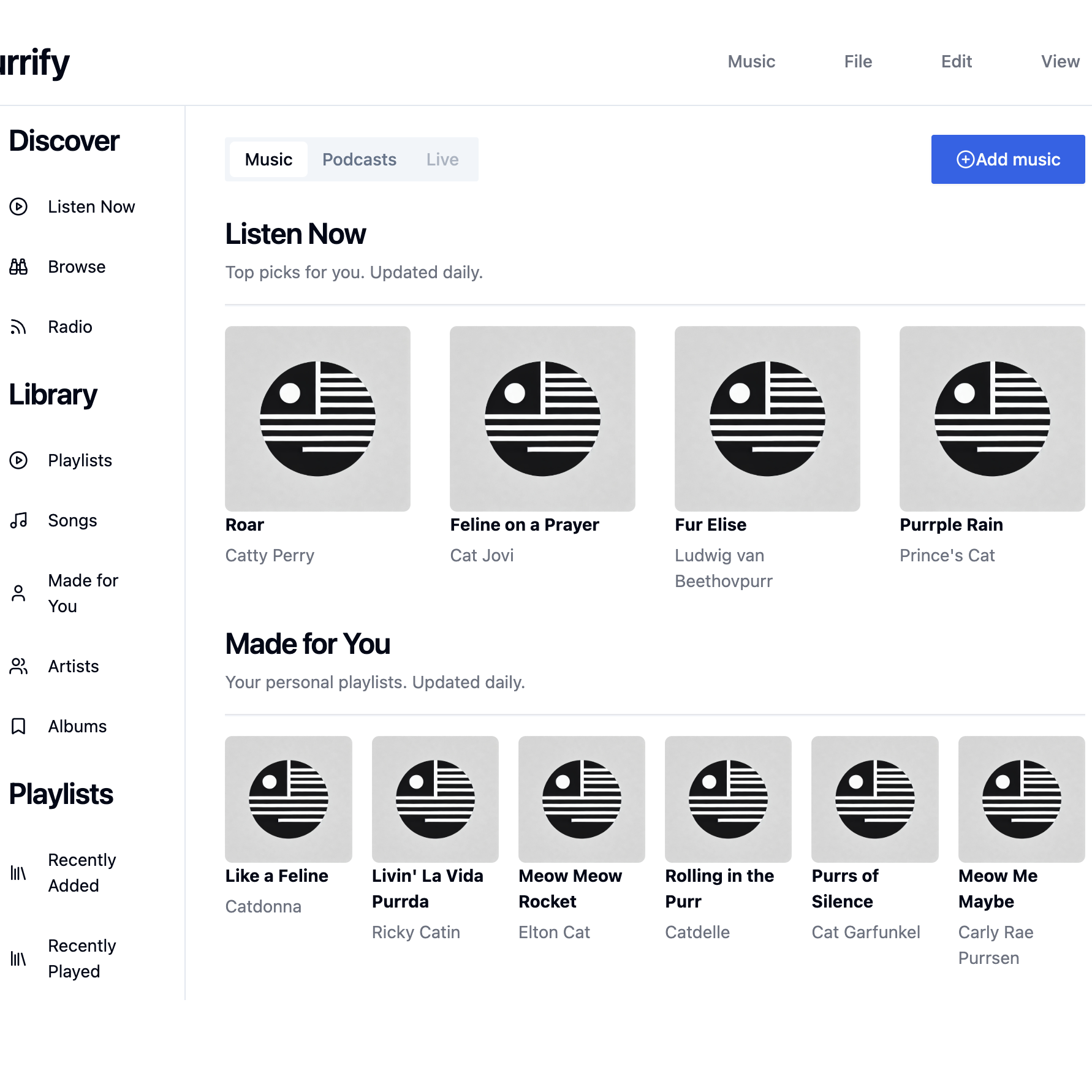This screenshot has height=1092, width=1092.
Task: Open the Purrple Rain title link
Action: 951,525
